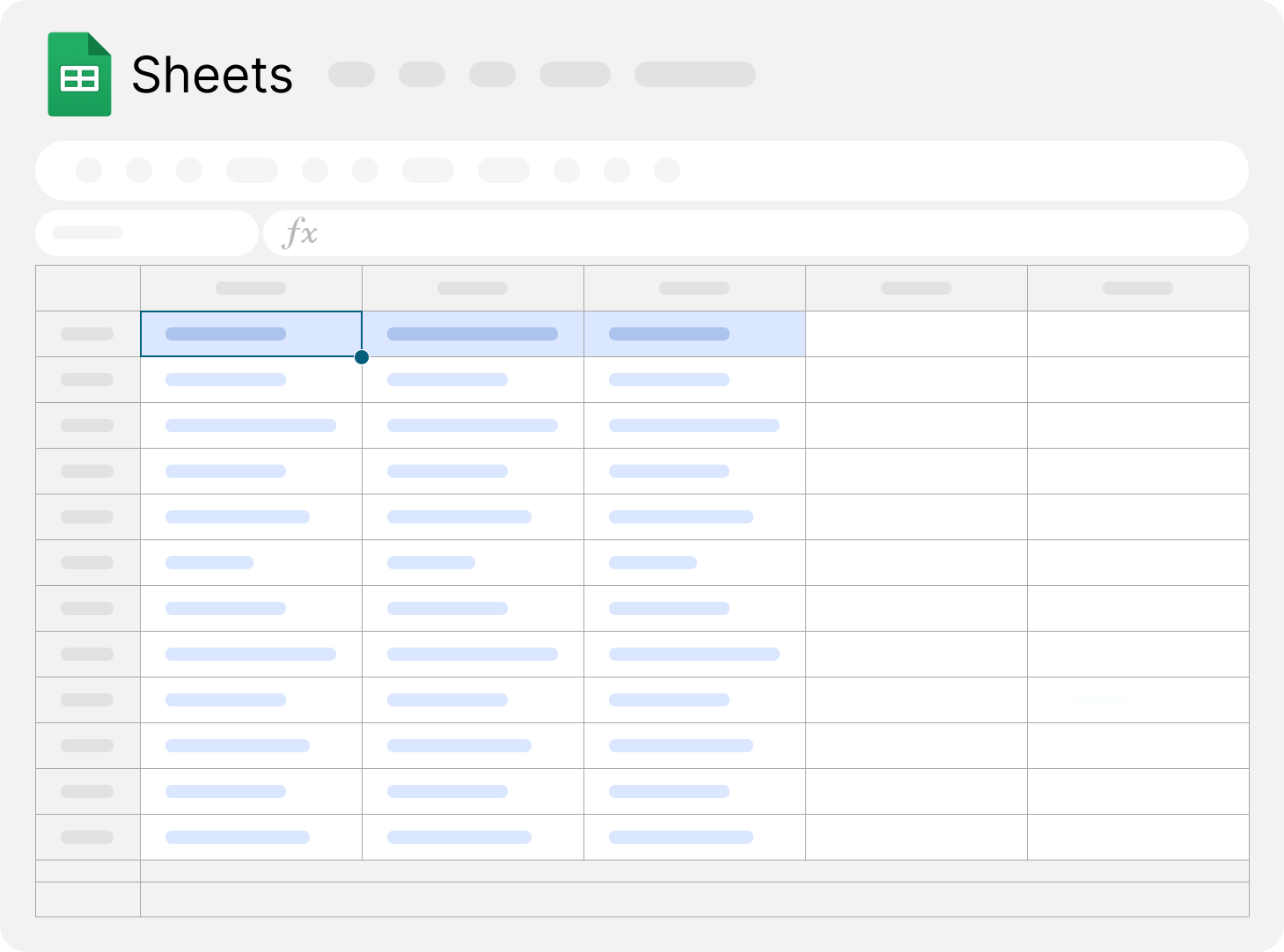Click the name box left of fx
Image resolution: width=1284 pixels, height=952 pixels.
pyautogui.click(x=146, y=233)
